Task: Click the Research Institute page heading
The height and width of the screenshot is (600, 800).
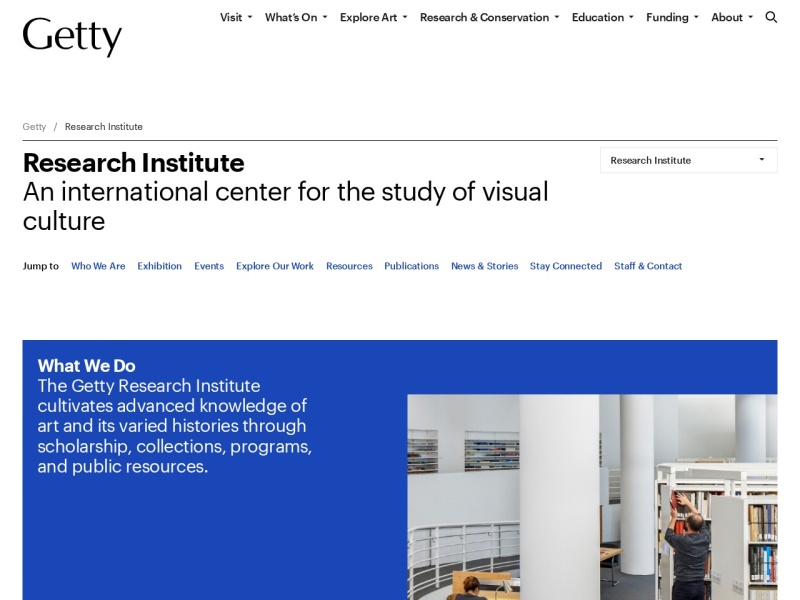Action: click(x=134, y=163)
